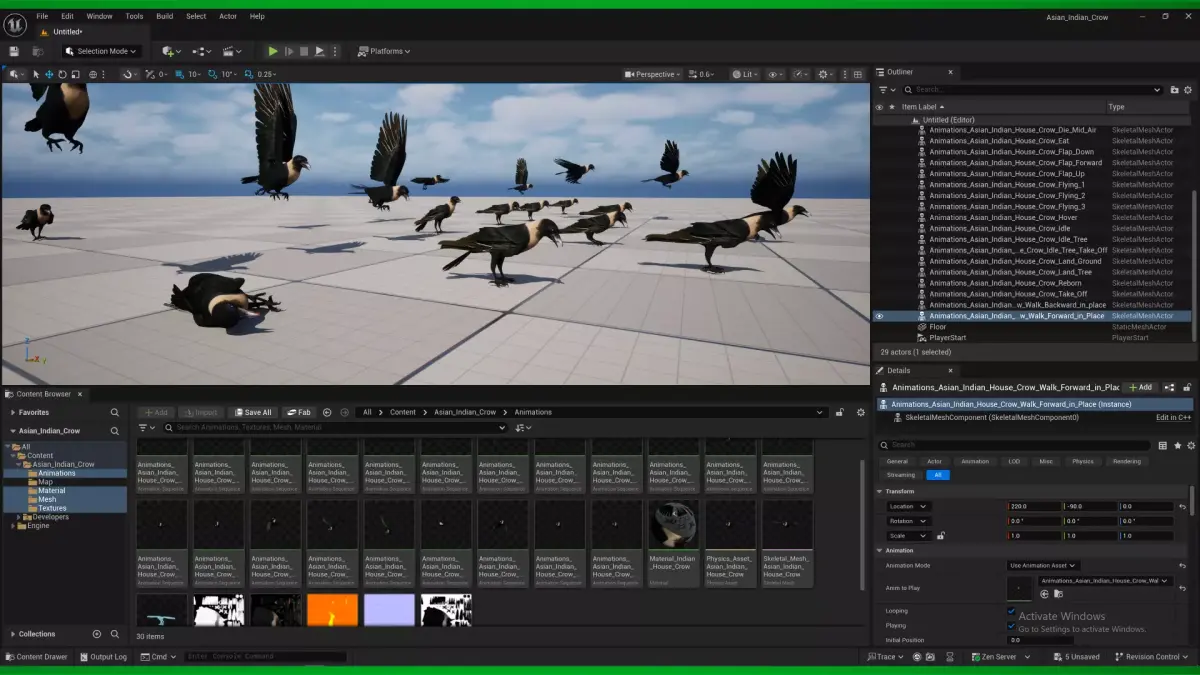This screenshot has width=1200, height=675.
Task: Open the Selection Mode dropdown
Action: [102, 51]
